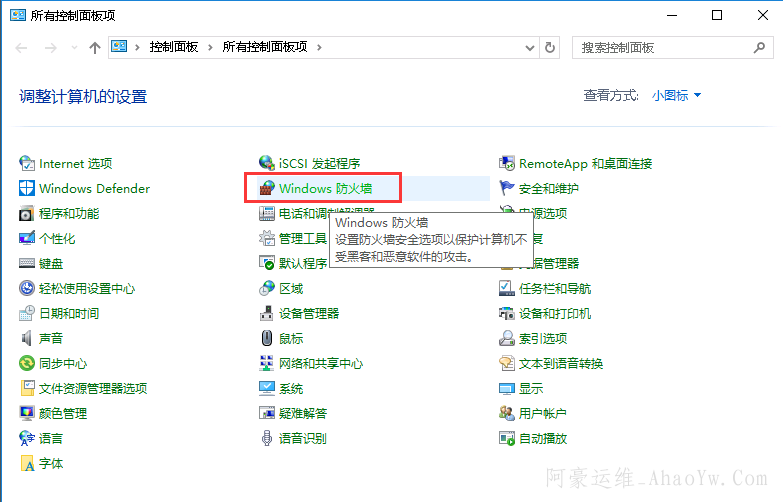Open the 轻松使用设置中心 icon
This screenshot has height=502, width=783.
(26, 288)
